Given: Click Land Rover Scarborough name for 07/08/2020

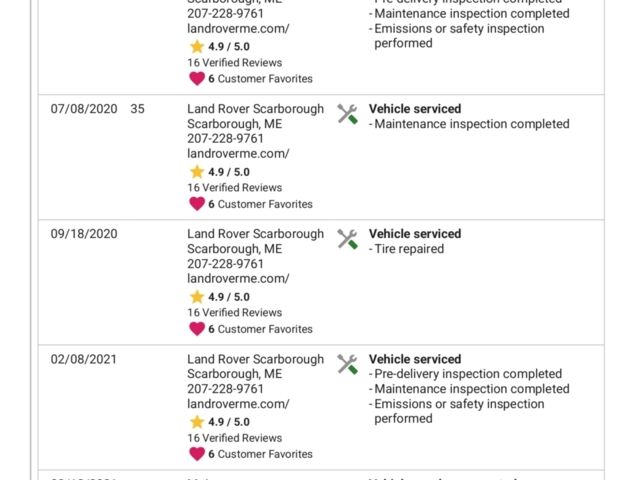Looking at the screenshot, I should point(256,109).
